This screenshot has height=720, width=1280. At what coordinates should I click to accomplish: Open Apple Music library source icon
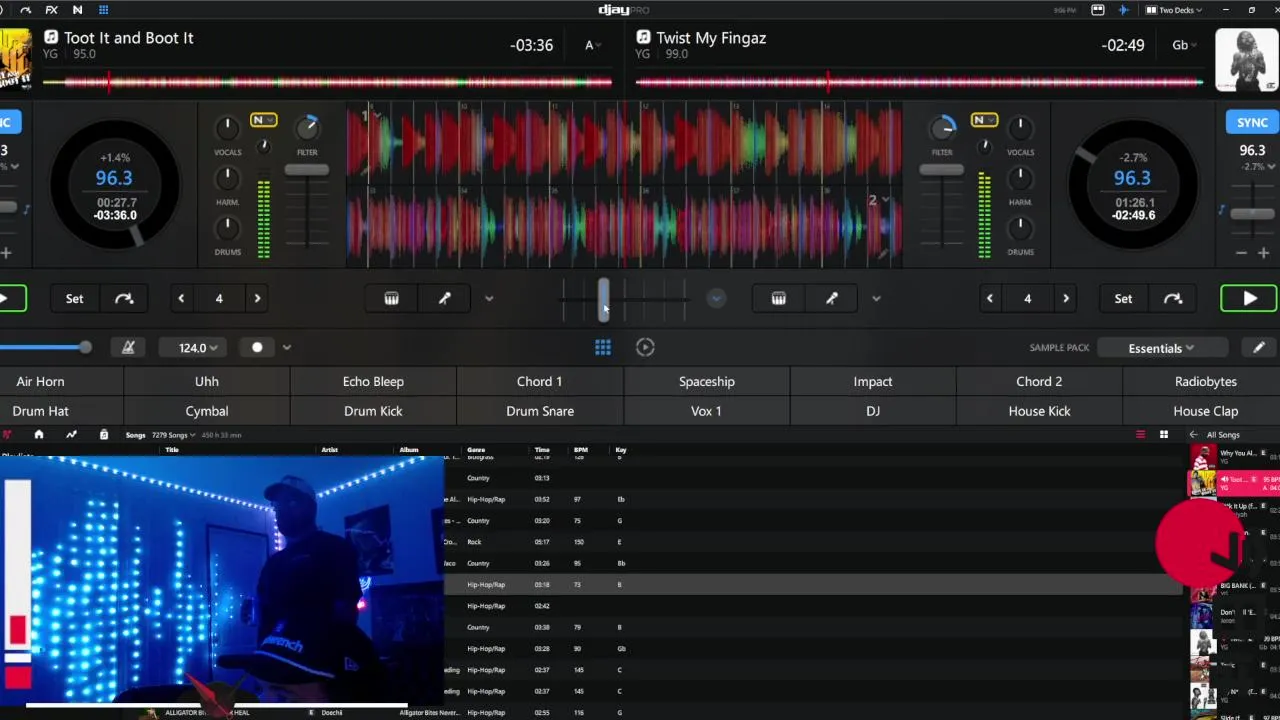click(x=7, y=435)
